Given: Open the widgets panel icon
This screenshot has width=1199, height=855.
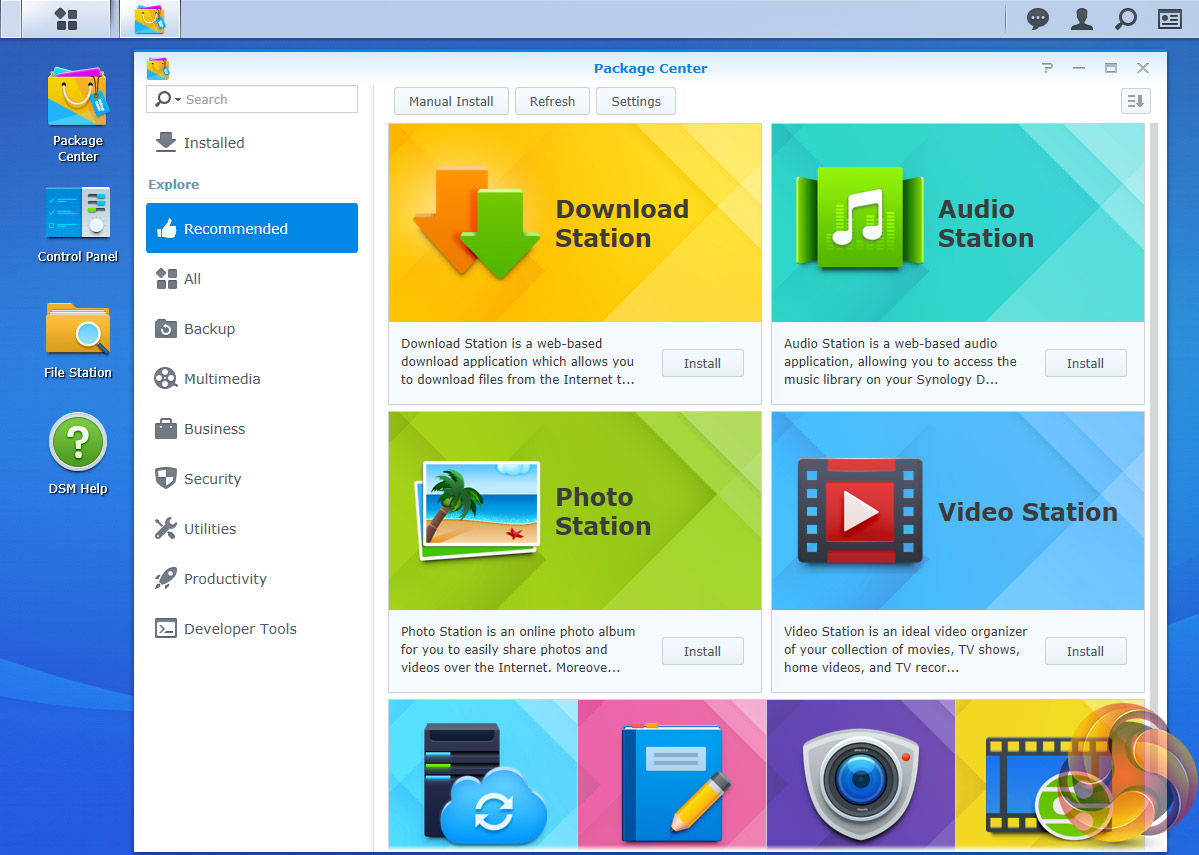Looking at the screenshot, I should [x=1169, y=18].
